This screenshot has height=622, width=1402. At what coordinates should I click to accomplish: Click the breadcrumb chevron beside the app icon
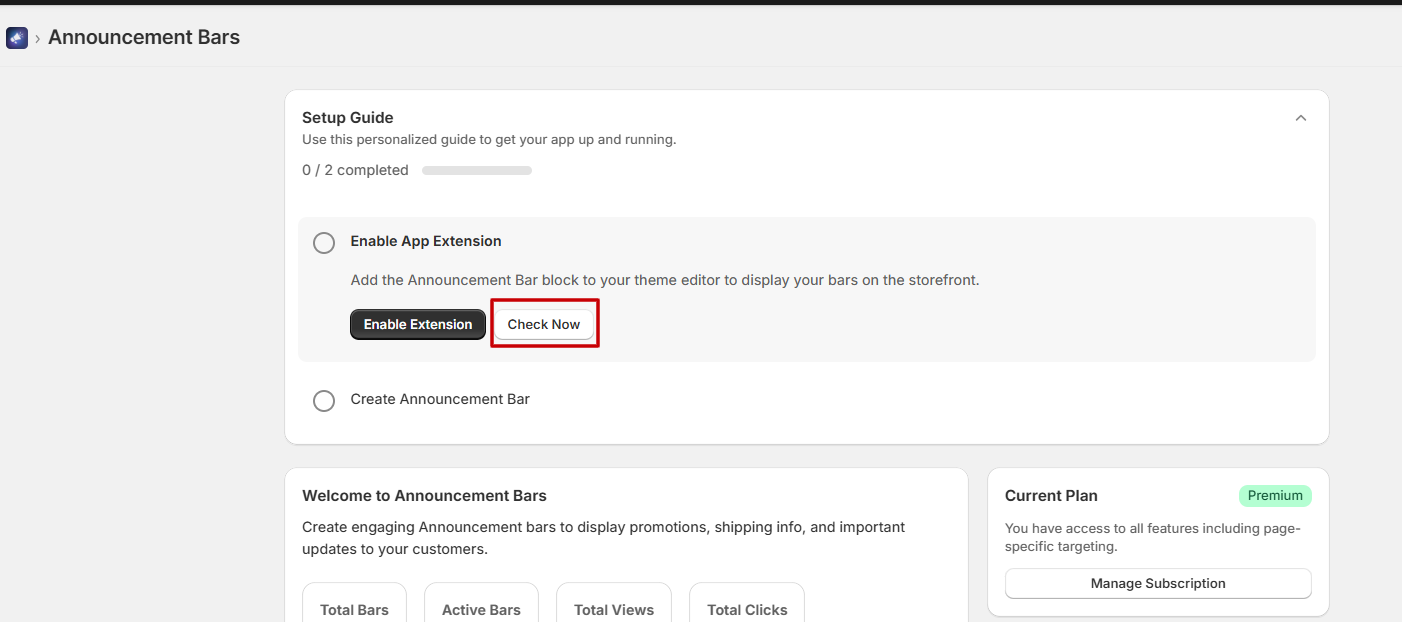[37, 38]
